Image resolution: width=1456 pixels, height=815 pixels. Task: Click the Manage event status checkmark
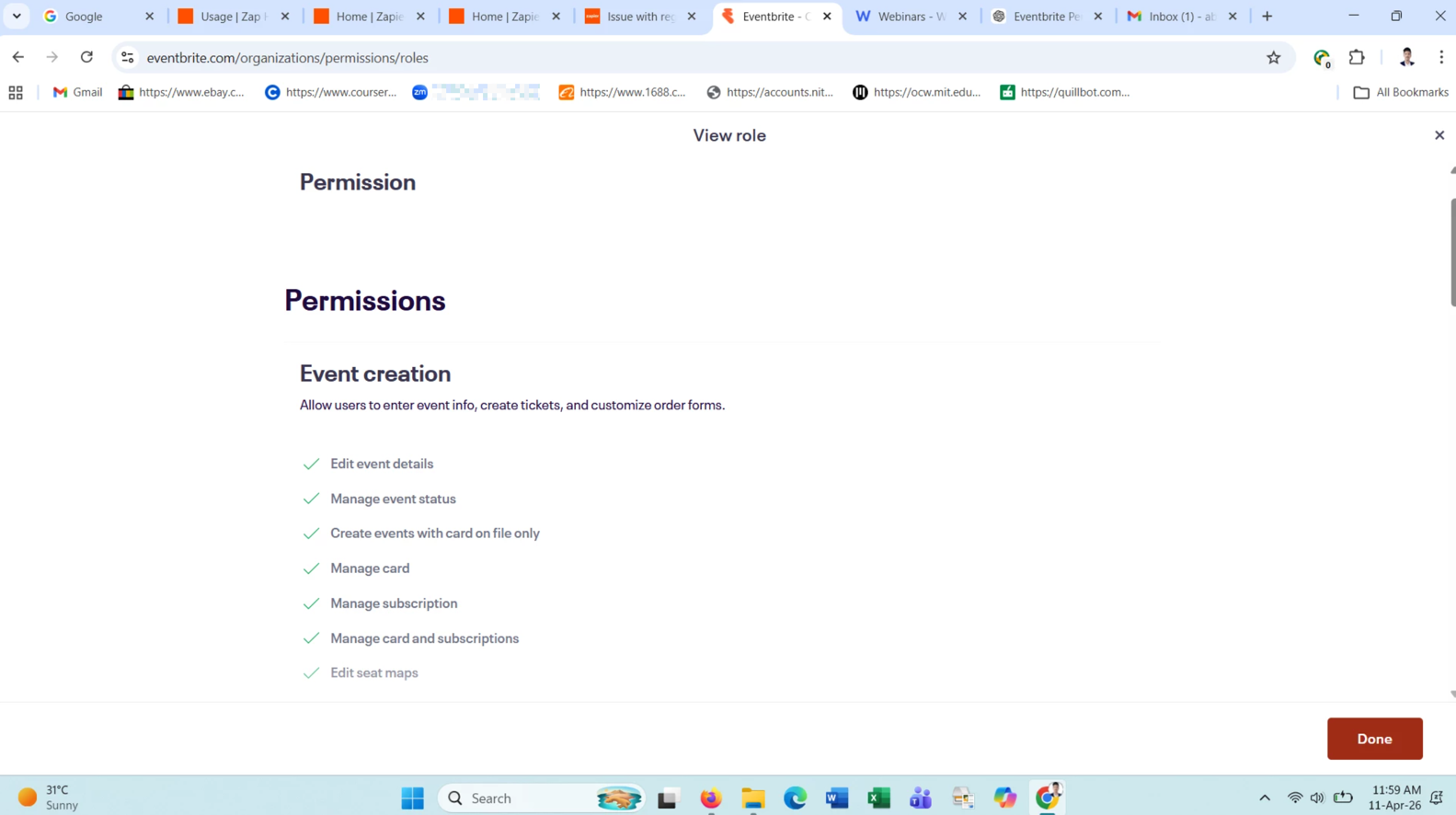click(311, 499)
